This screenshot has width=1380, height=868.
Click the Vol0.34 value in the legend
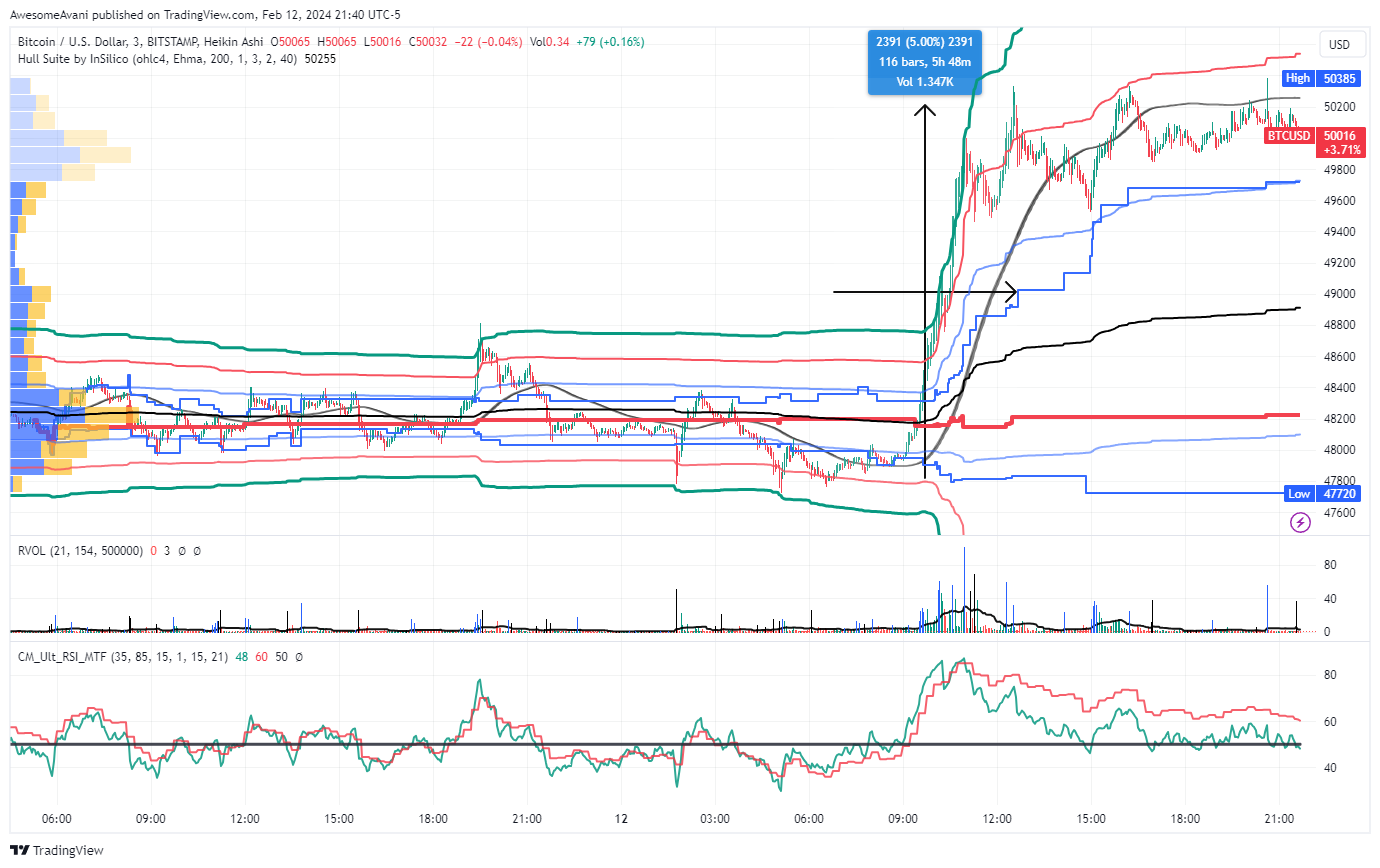tap(552, 42)
